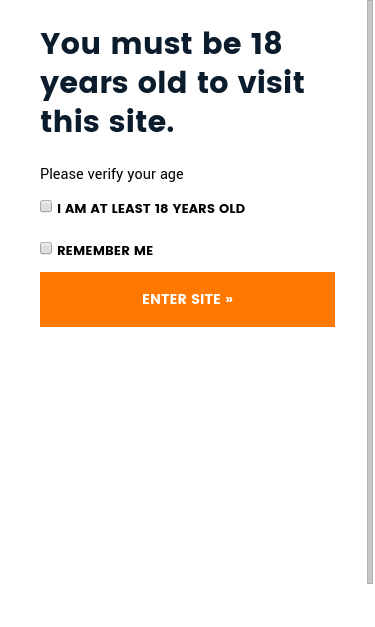The width and height of the screenshot is (375, 627).
Task: Tick the 18 years old checkbox
Action: (46, 206)
